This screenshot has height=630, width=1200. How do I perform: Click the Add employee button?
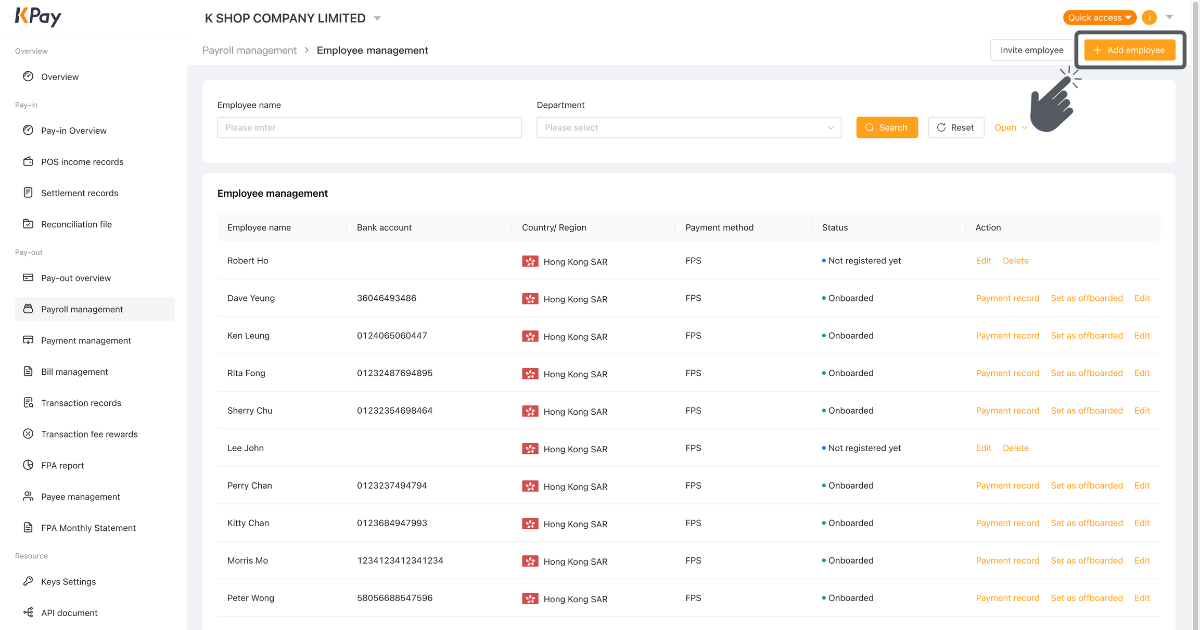[1130, 49]
